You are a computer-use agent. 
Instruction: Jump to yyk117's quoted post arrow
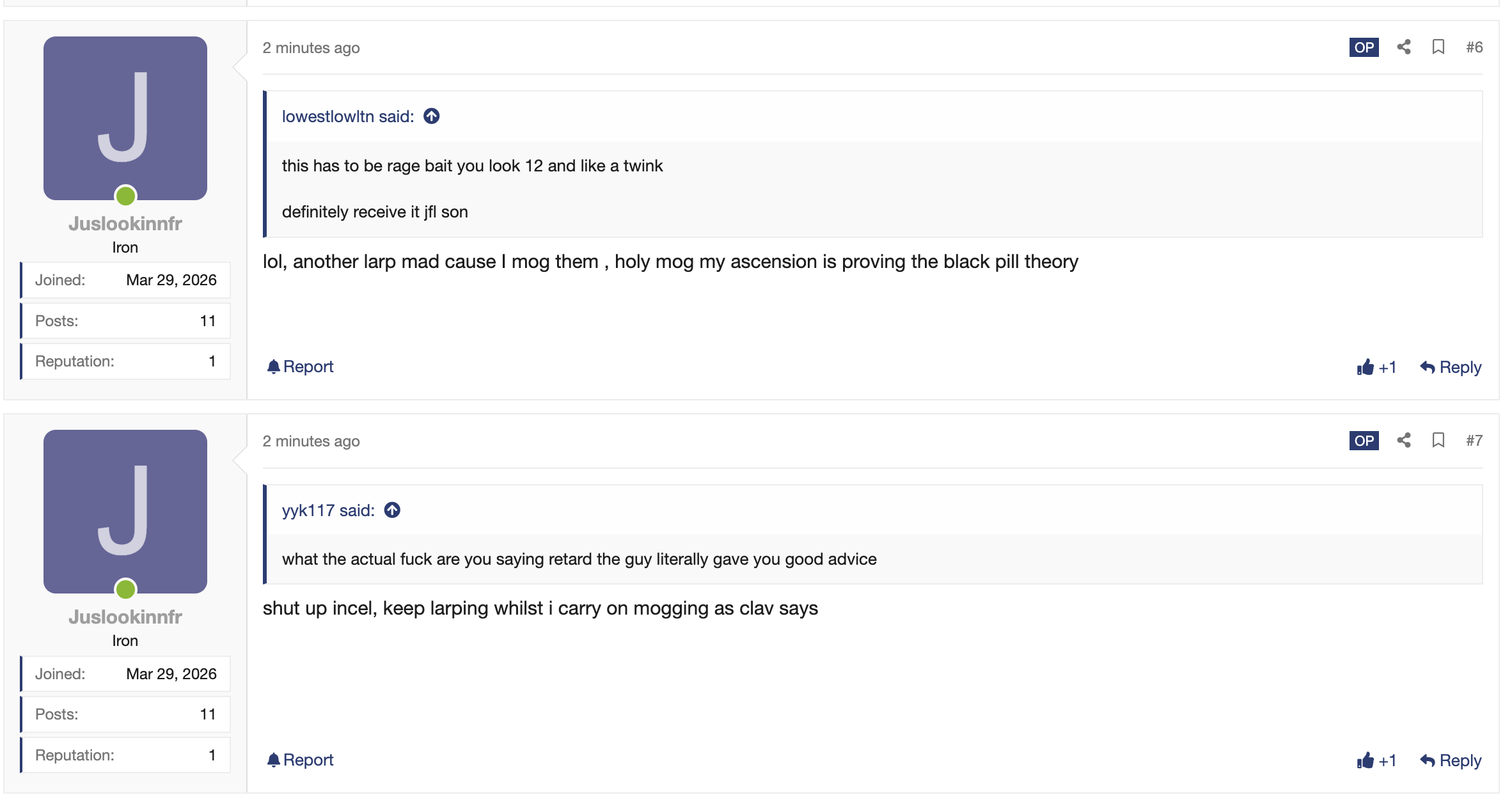pos(392,510)
